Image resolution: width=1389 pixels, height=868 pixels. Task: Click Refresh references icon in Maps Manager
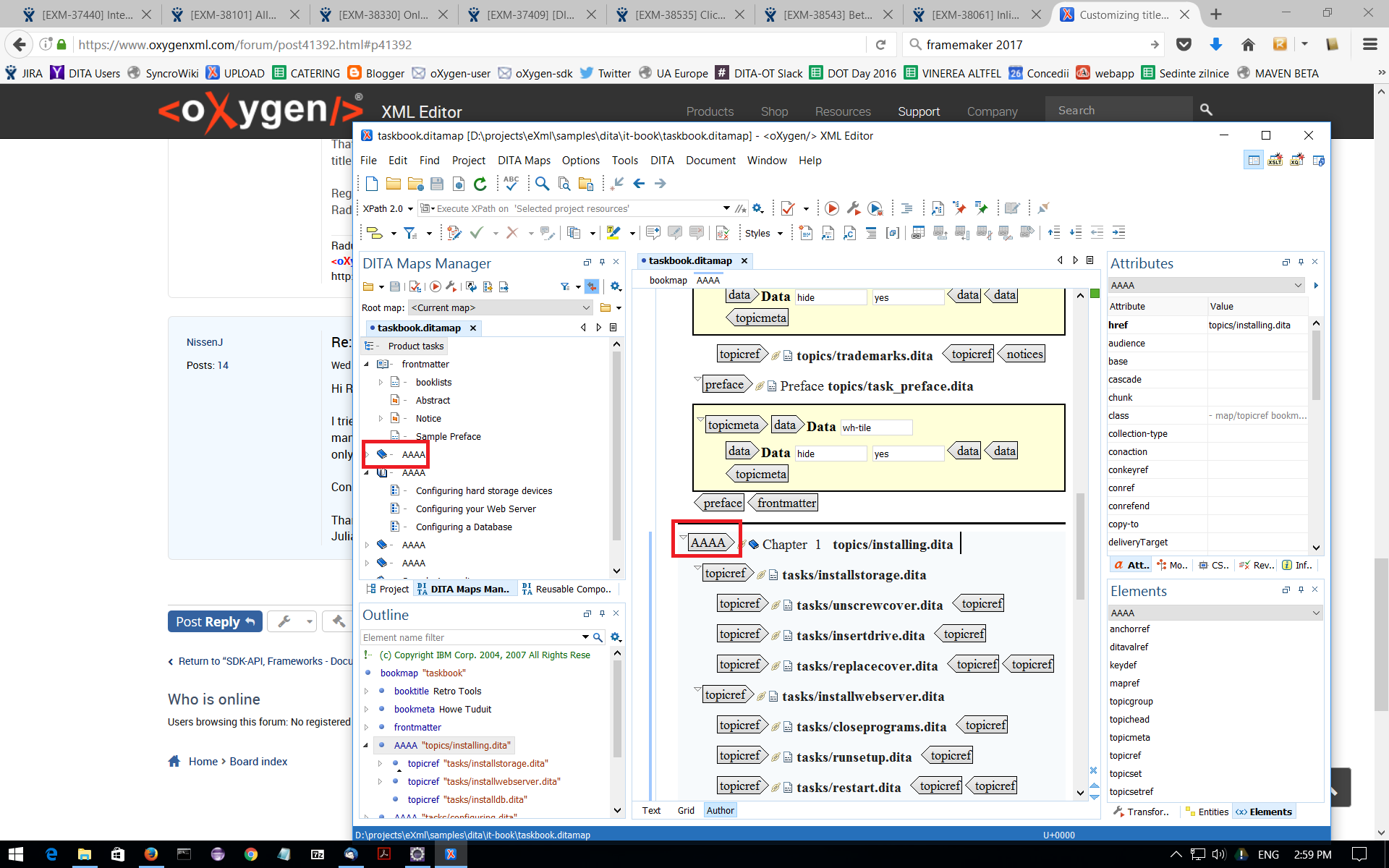coord(471,286)
